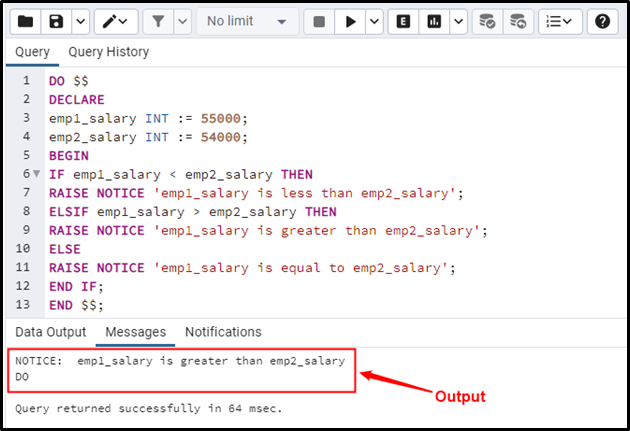This screenshot has width=630, height=431.
Task: Open the edit pencil menu
Action: [116, 21]
